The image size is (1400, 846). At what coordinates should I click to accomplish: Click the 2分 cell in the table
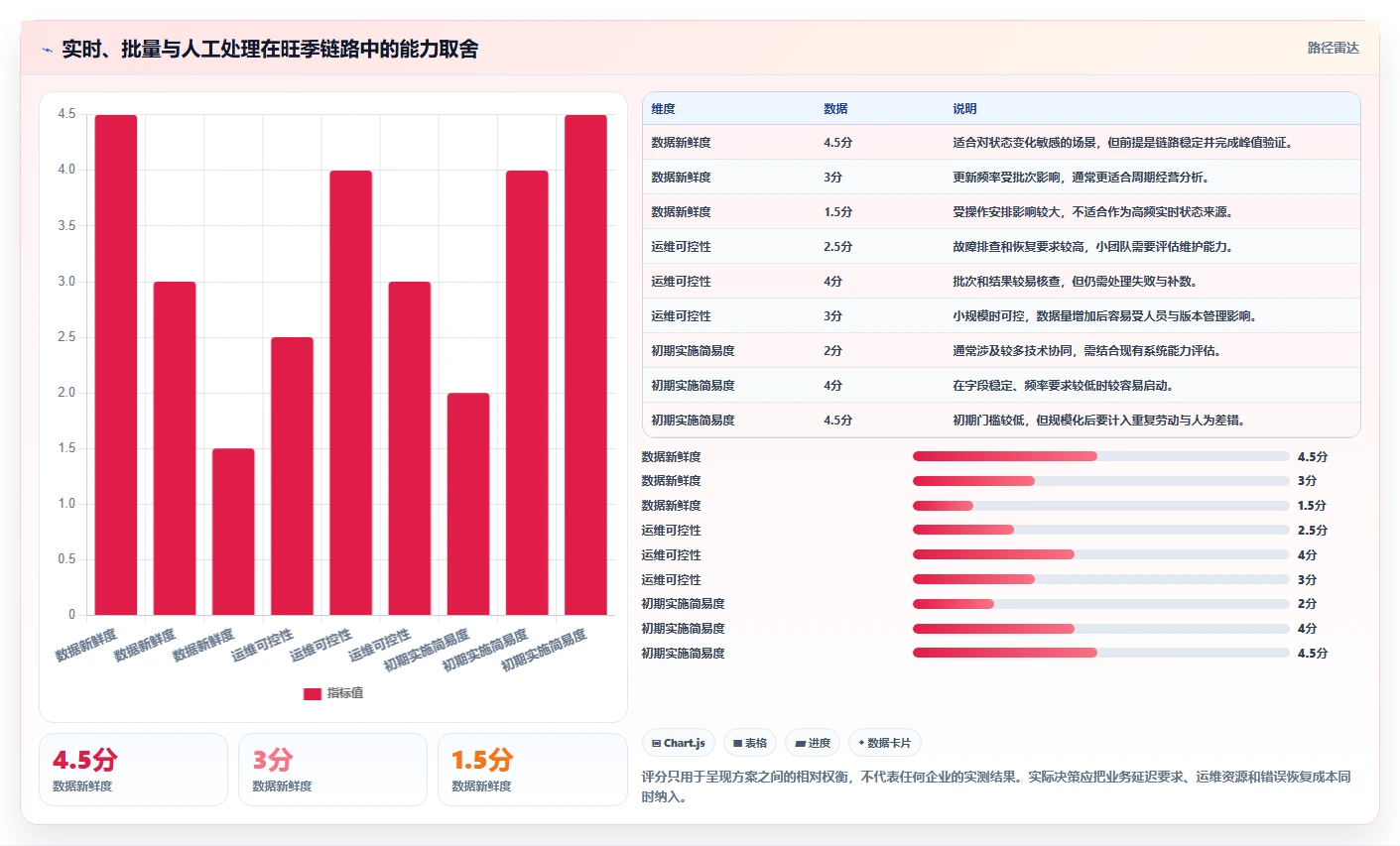(832, 351)
